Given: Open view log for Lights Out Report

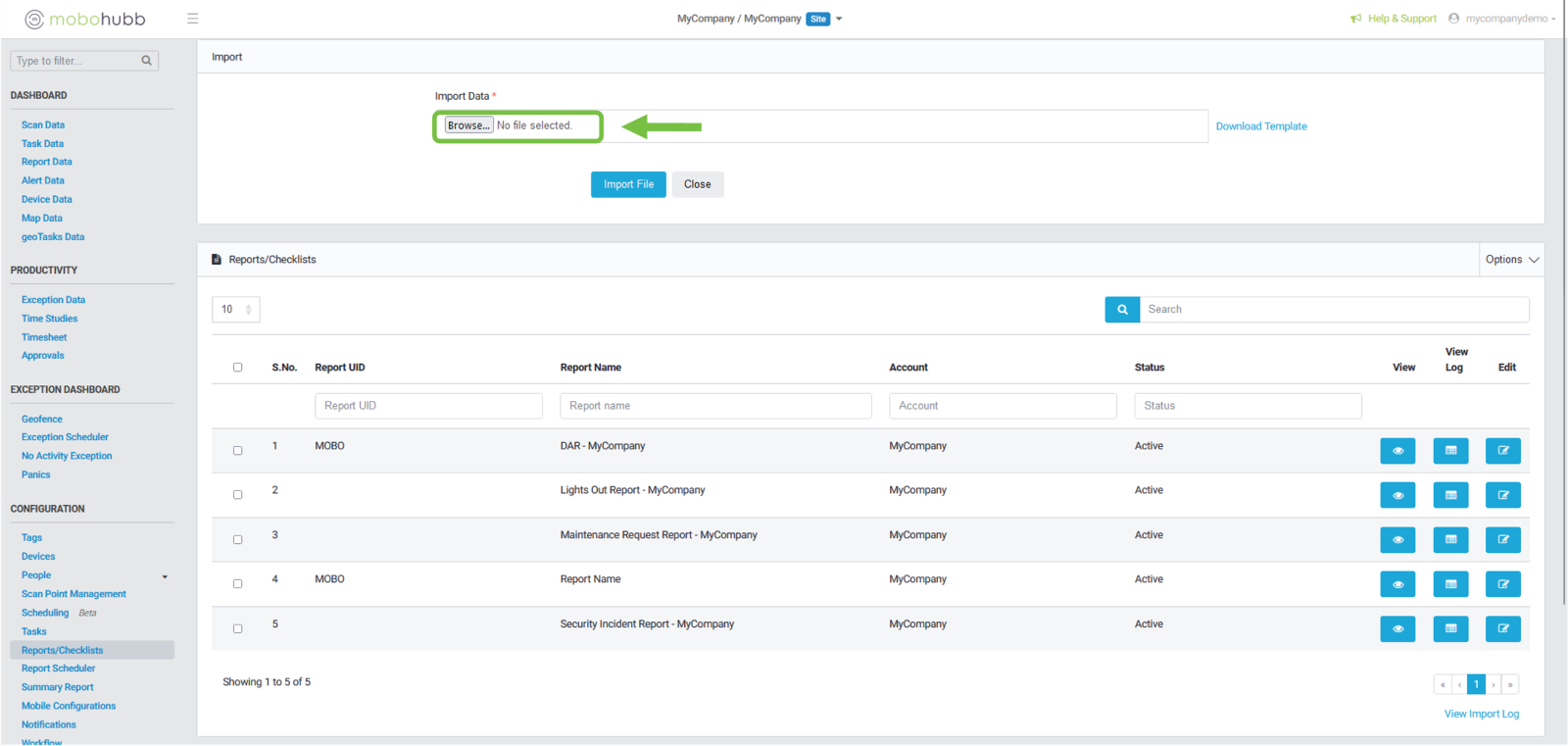Looking at the screenshot, I should 1450,495.
